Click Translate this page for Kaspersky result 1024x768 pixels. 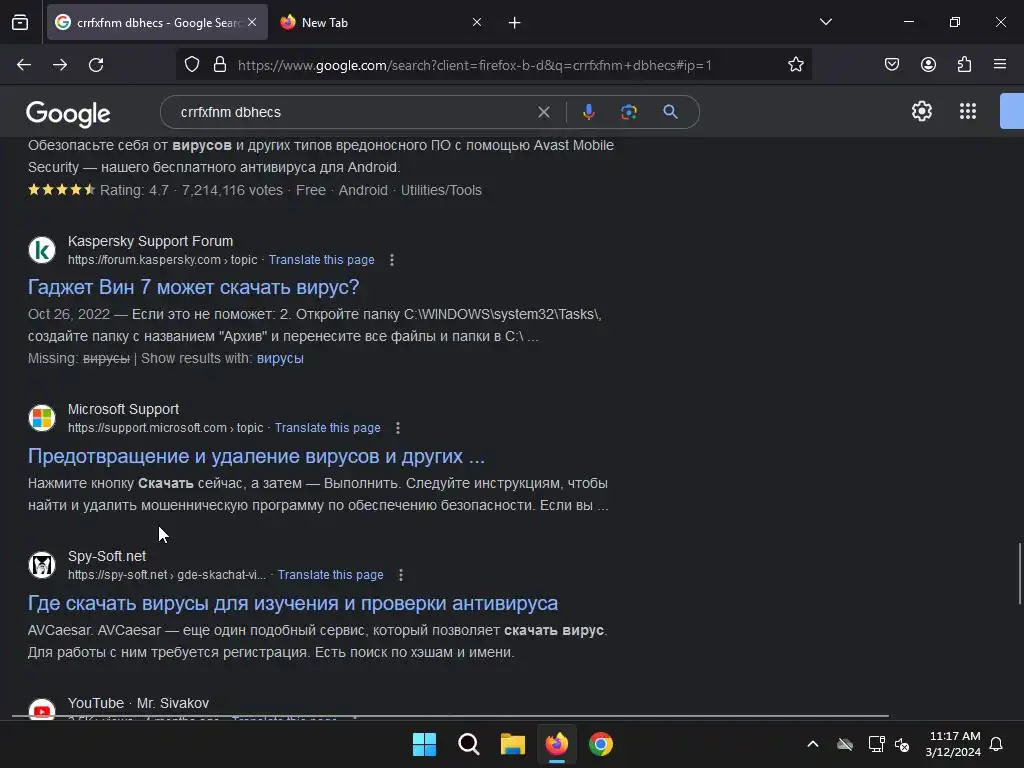pos(321,260)
